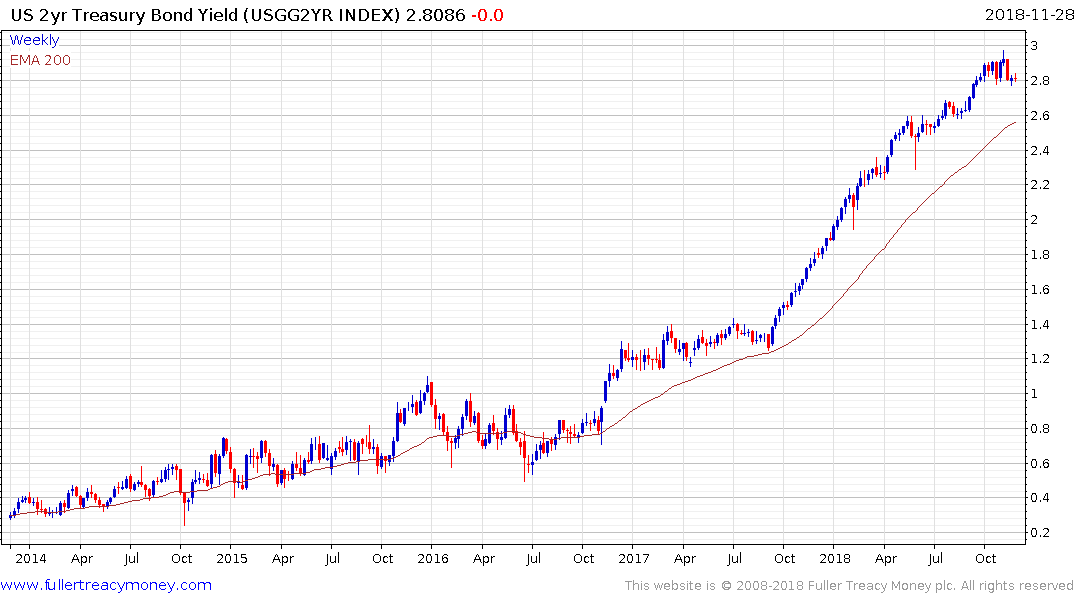Click the y-axis value 0.8
The image size is (1075, 600).
pos(1039,429)
